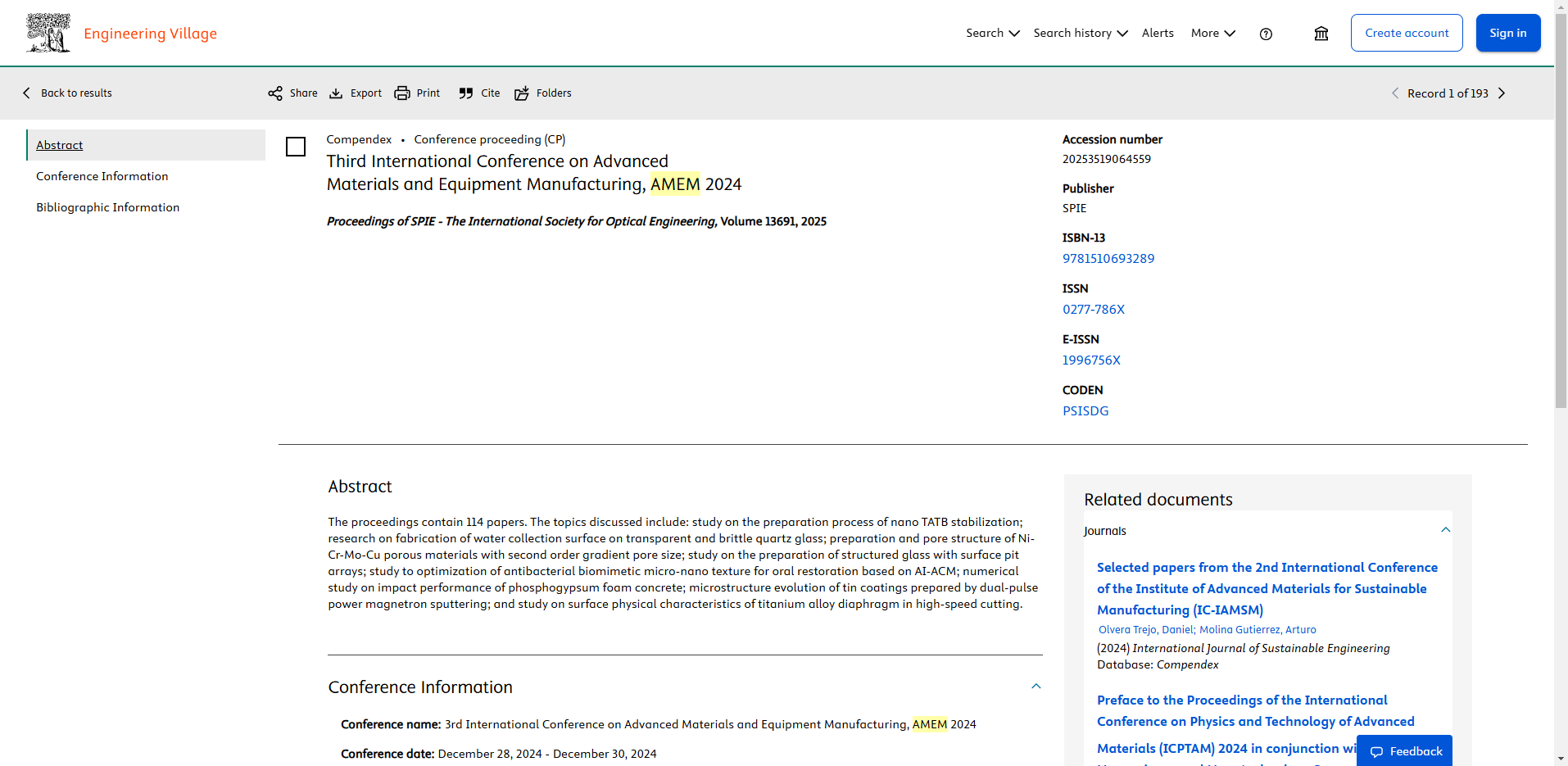Go to previous record arrow
Image resolution: width=1568 pixels, height=766 pixels.
coord(1395,93)
